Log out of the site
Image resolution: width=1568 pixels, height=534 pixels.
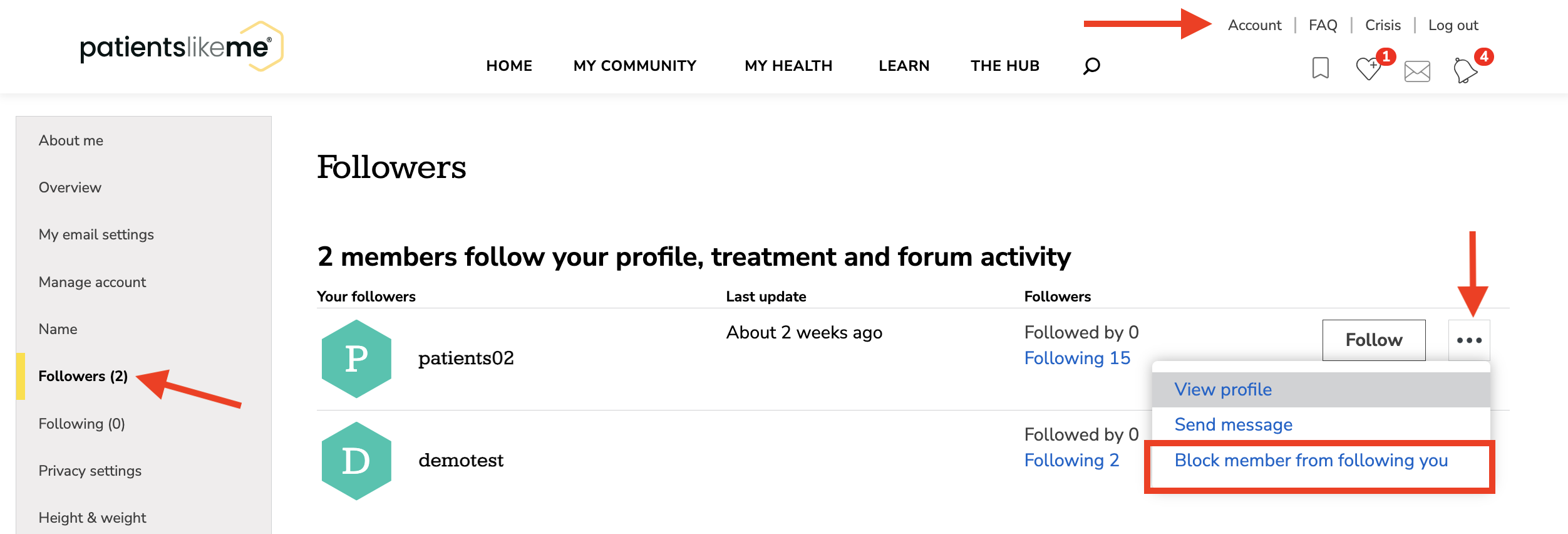[1453, 25]
